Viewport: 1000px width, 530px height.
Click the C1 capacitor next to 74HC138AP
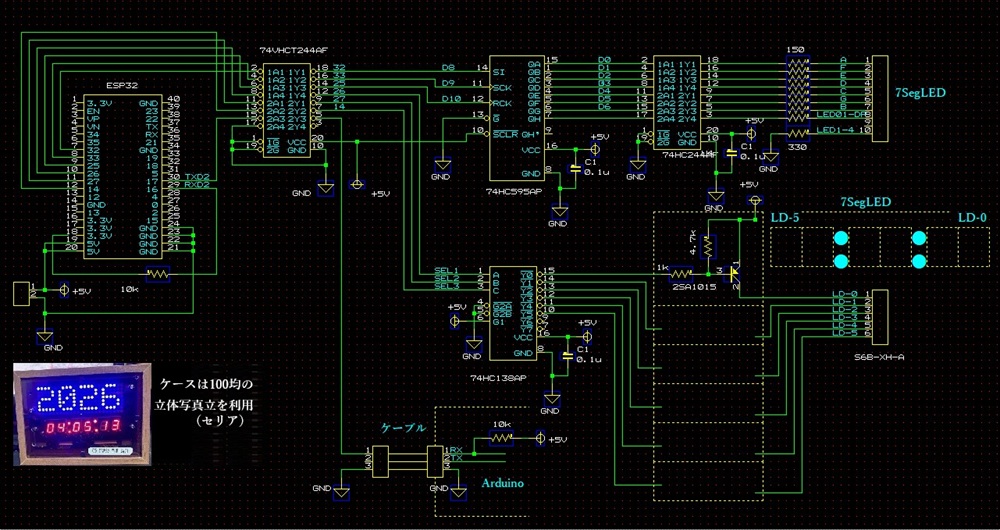point(570,354)
